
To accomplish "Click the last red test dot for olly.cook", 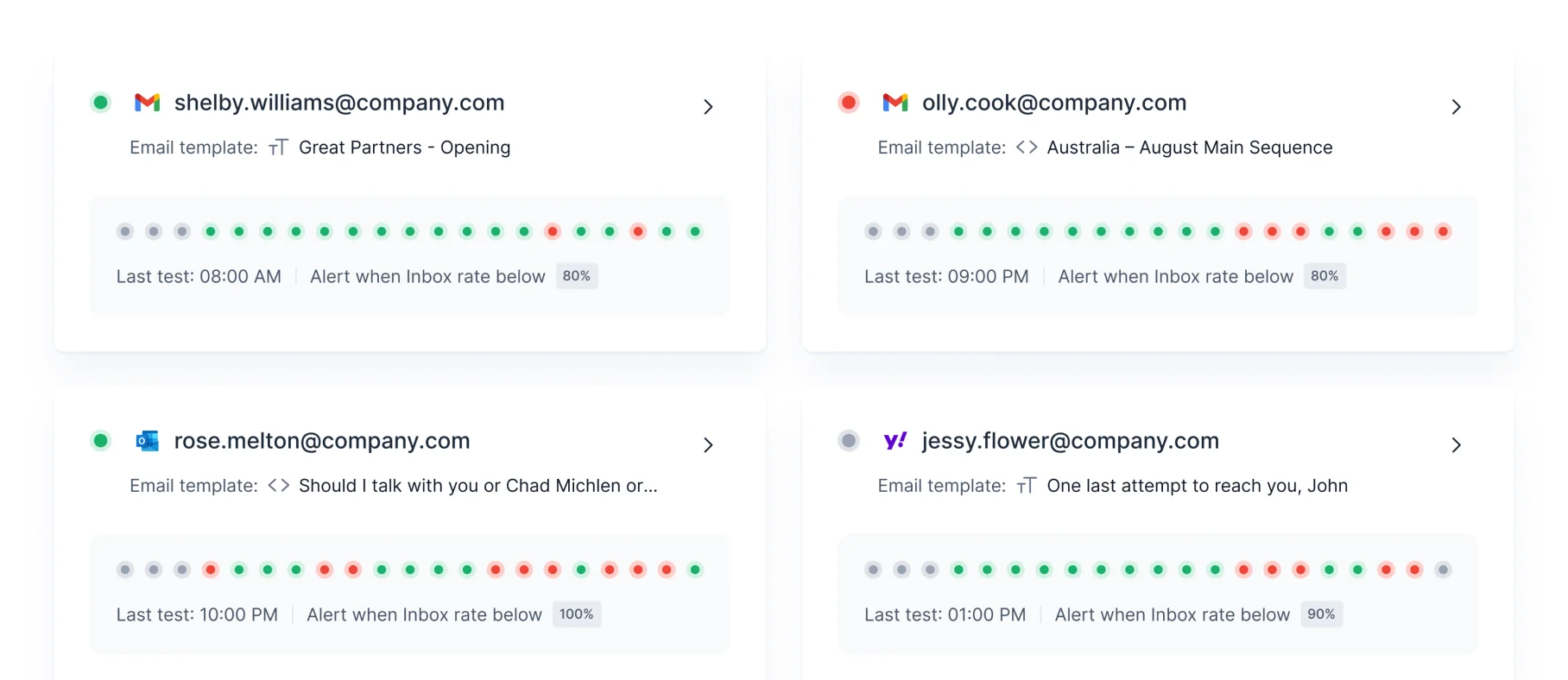I will (x=1443, y=231).
